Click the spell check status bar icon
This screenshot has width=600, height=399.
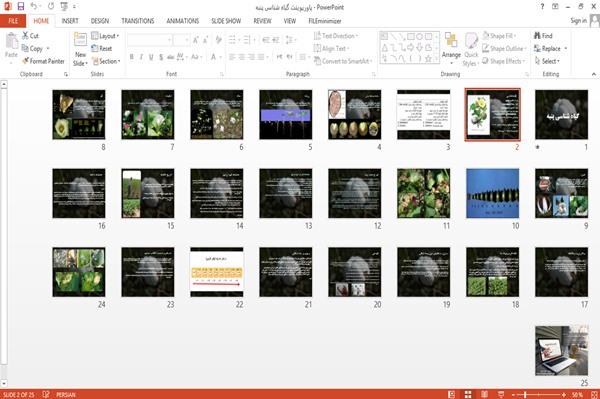coord(46,394)
